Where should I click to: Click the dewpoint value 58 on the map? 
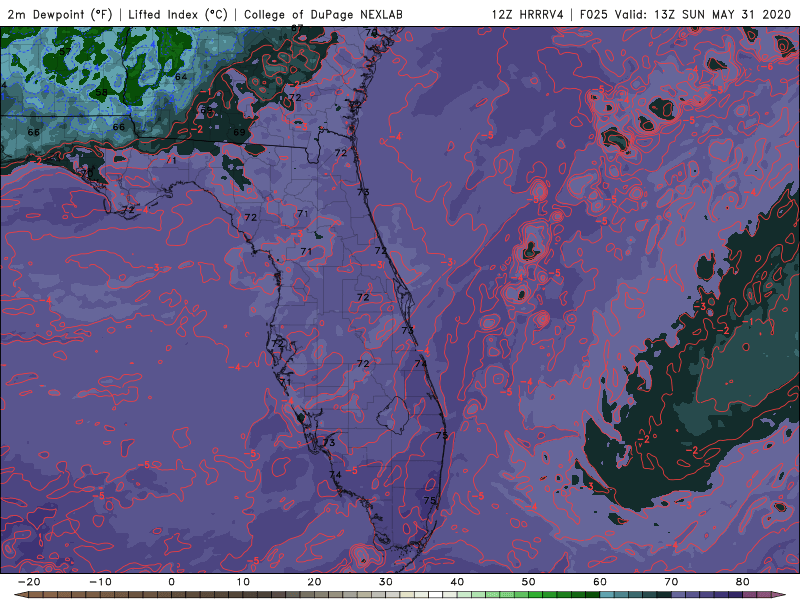[102, 92]
